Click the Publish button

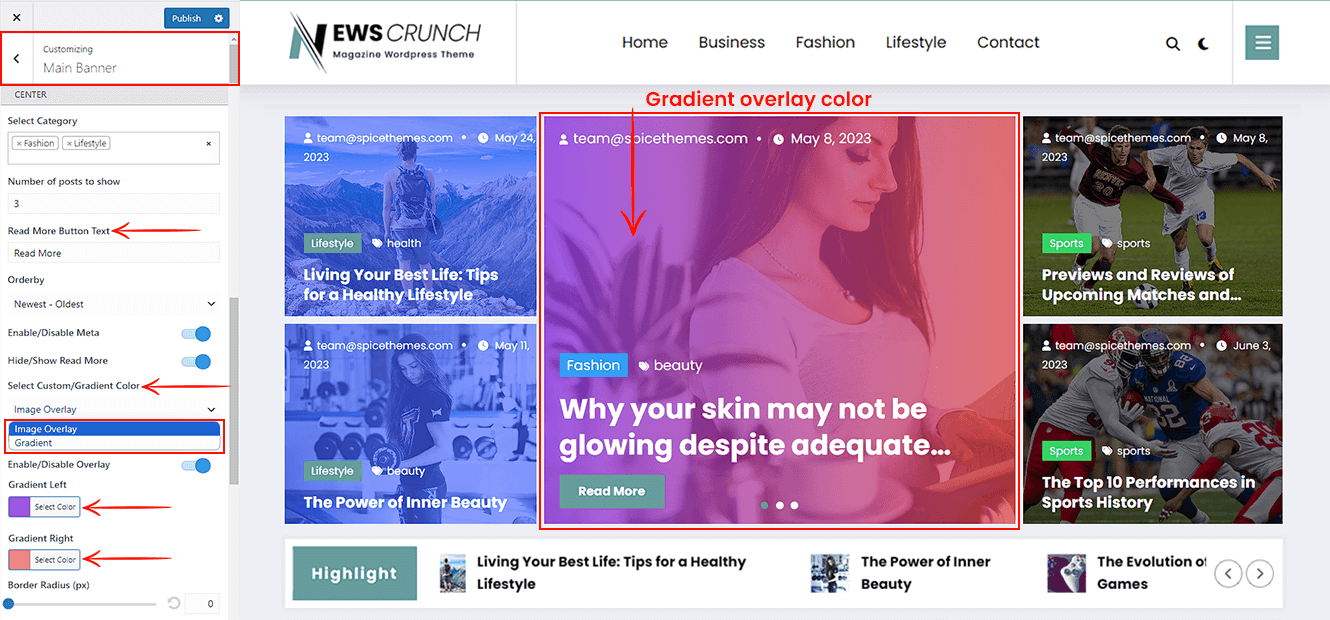pyautogui.click(x=186, y=18)
